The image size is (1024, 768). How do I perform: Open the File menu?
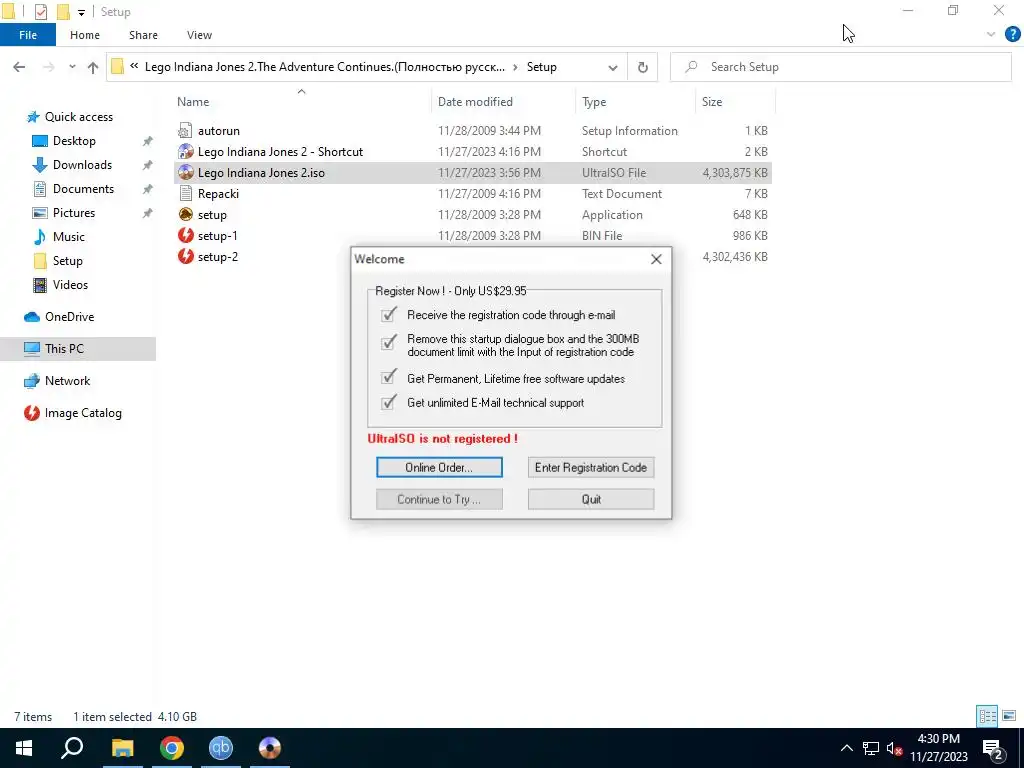28,35
